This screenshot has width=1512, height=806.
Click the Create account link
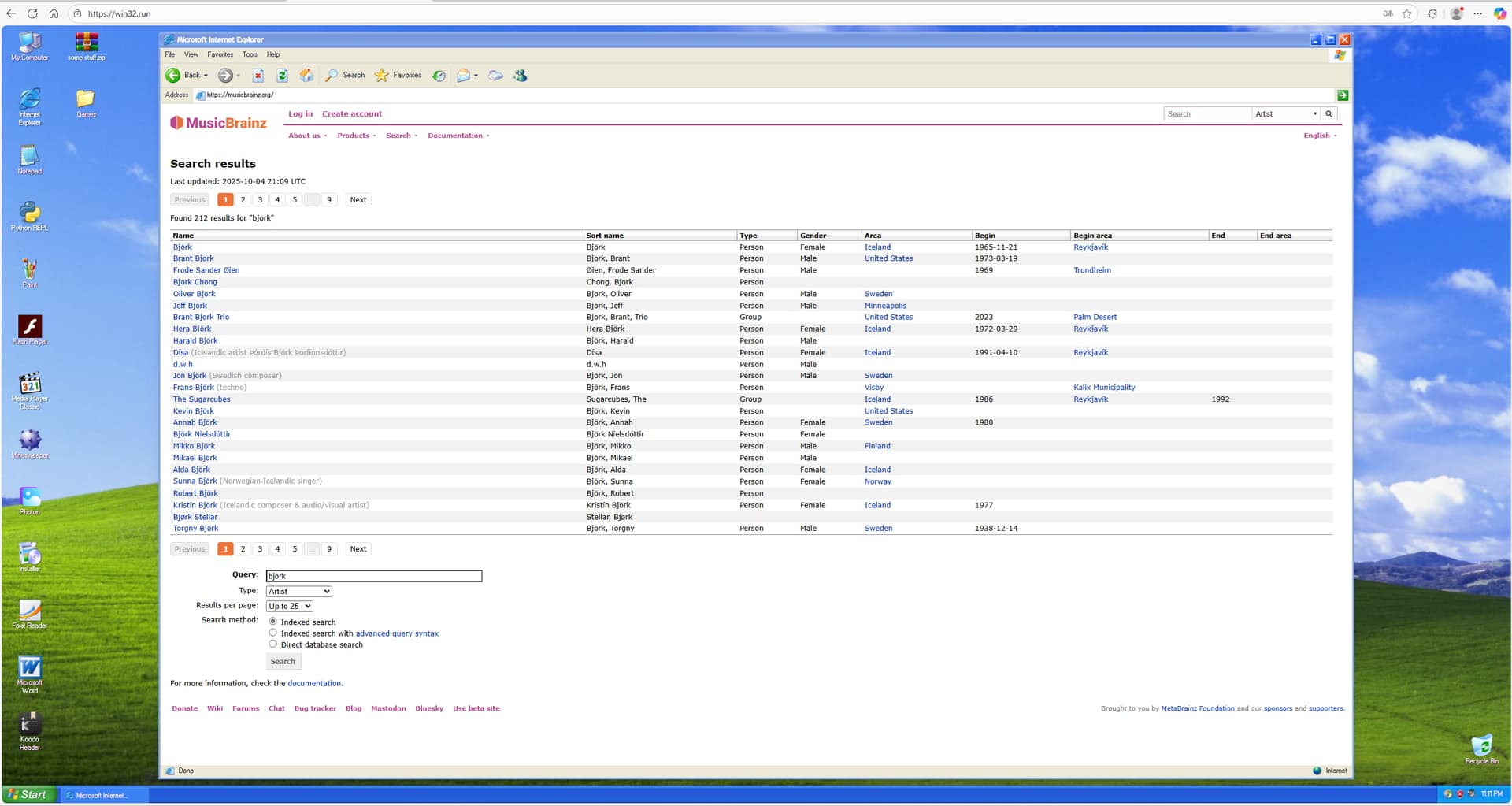(x=351, y=114)
